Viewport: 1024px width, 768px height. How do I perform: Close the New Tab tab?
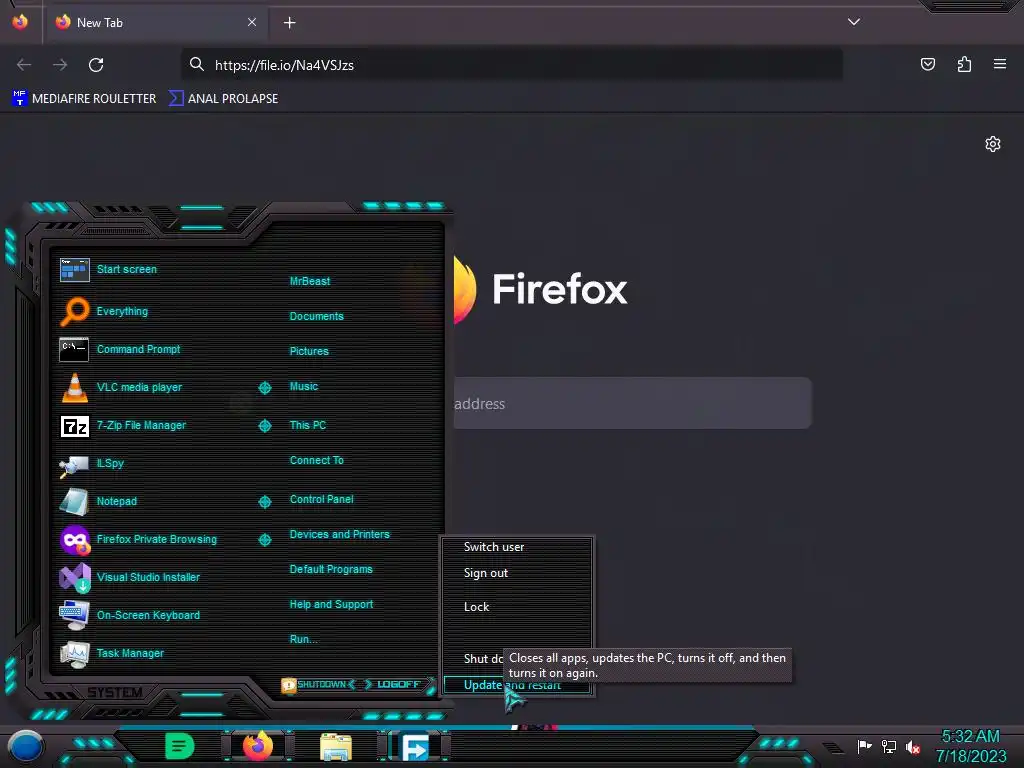pos(251,22)
